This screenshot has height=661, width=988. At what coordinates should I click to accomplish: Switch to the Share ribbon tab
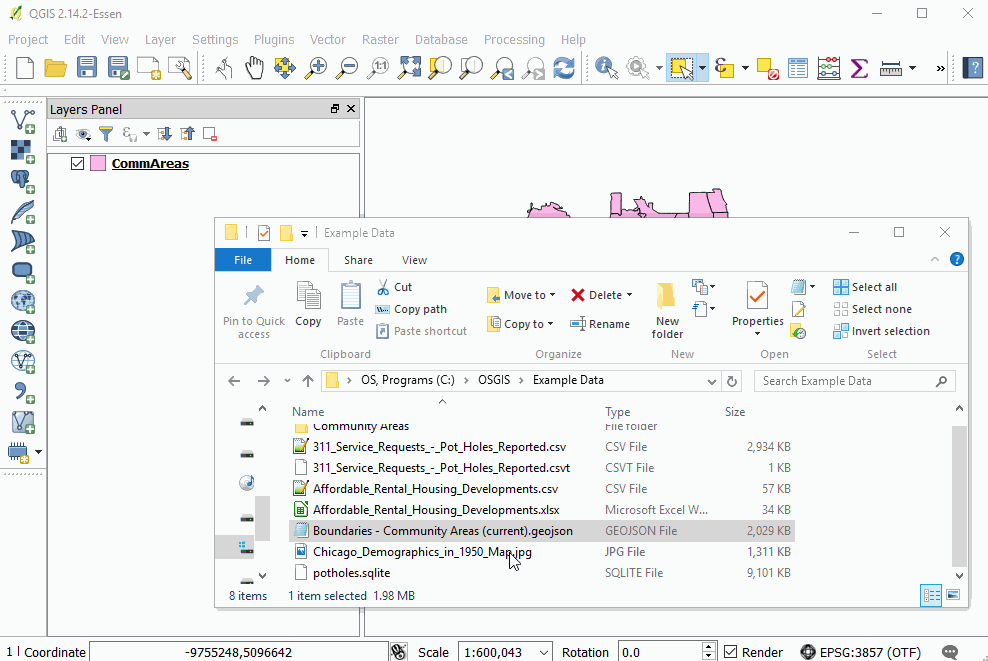click(x=359, y=260)
